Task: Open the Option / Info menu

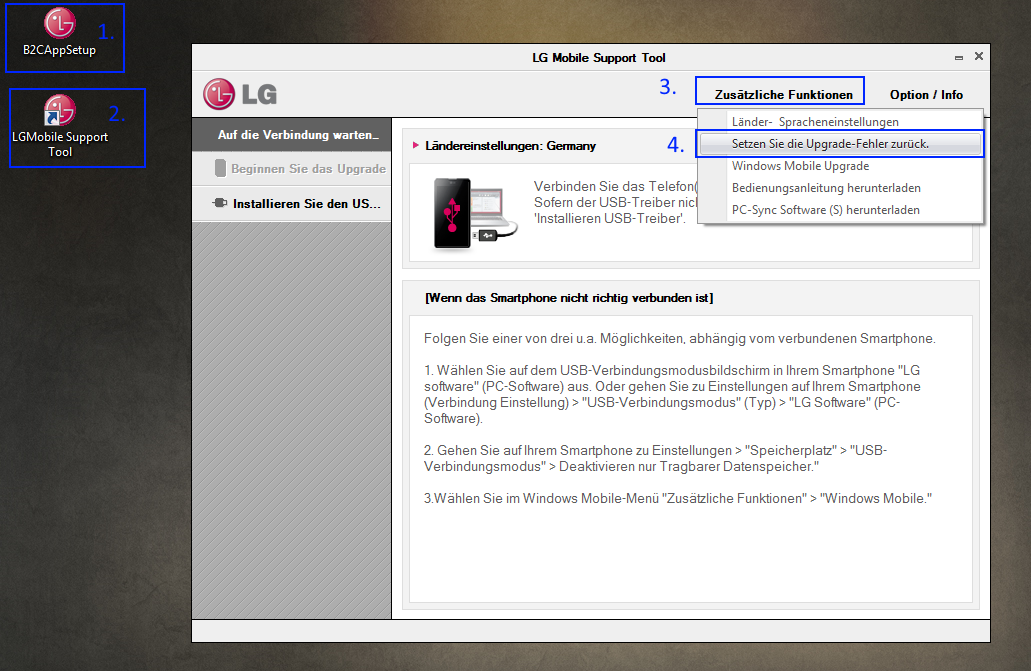Action: pyautogui.click(x=926, y=95)
